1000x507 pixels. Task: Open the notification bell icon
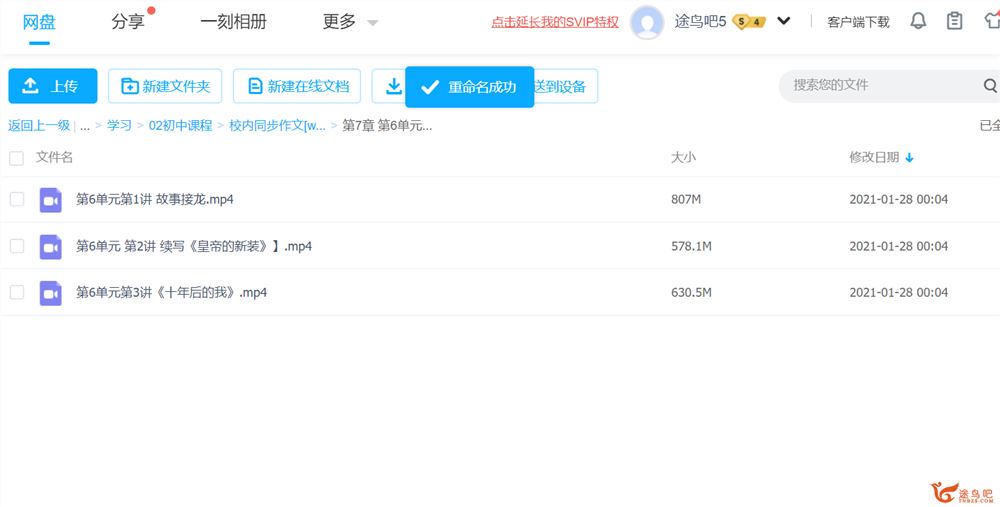pos(918,21)
